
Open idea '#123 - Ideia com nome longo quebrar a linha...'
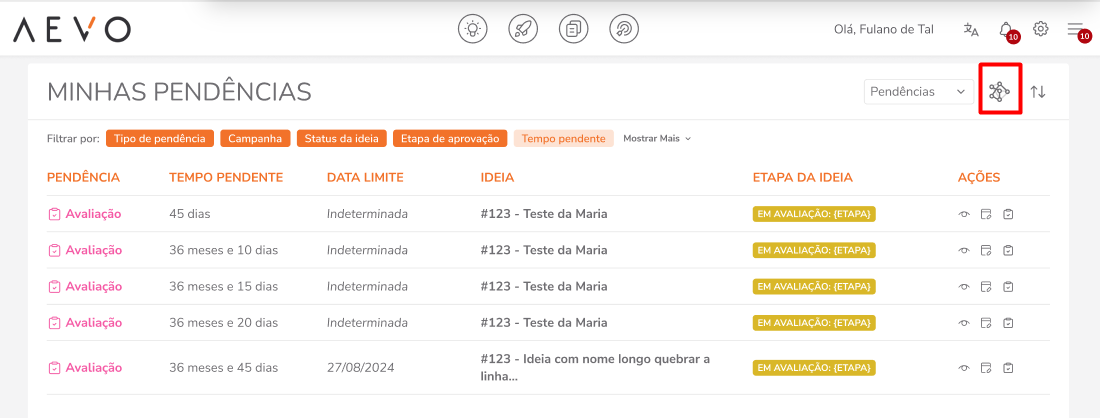tap(596, 368)
